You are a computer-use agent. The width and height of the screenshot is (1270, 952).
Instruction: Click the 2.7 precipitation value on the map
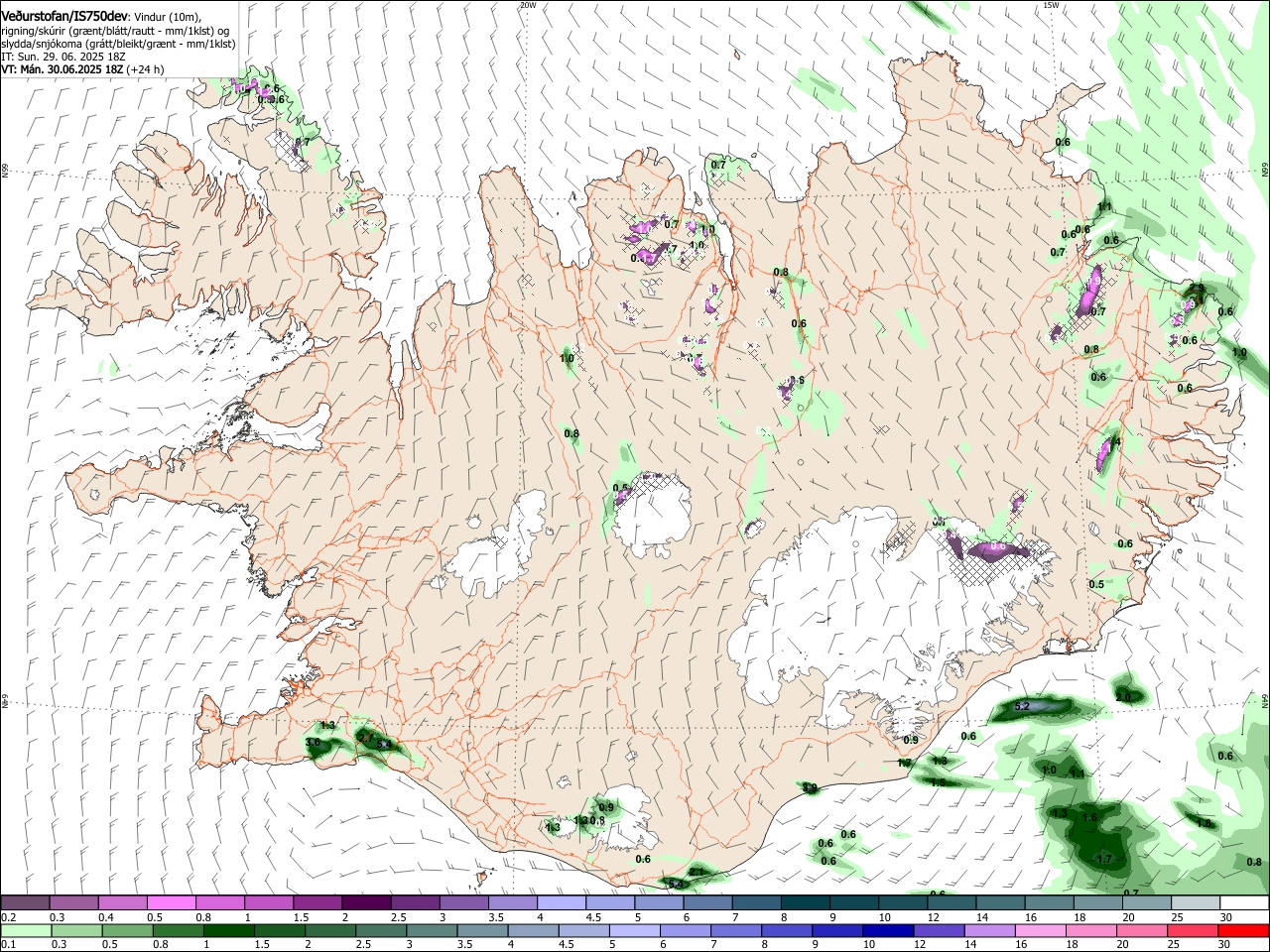[x=365, y=738]
